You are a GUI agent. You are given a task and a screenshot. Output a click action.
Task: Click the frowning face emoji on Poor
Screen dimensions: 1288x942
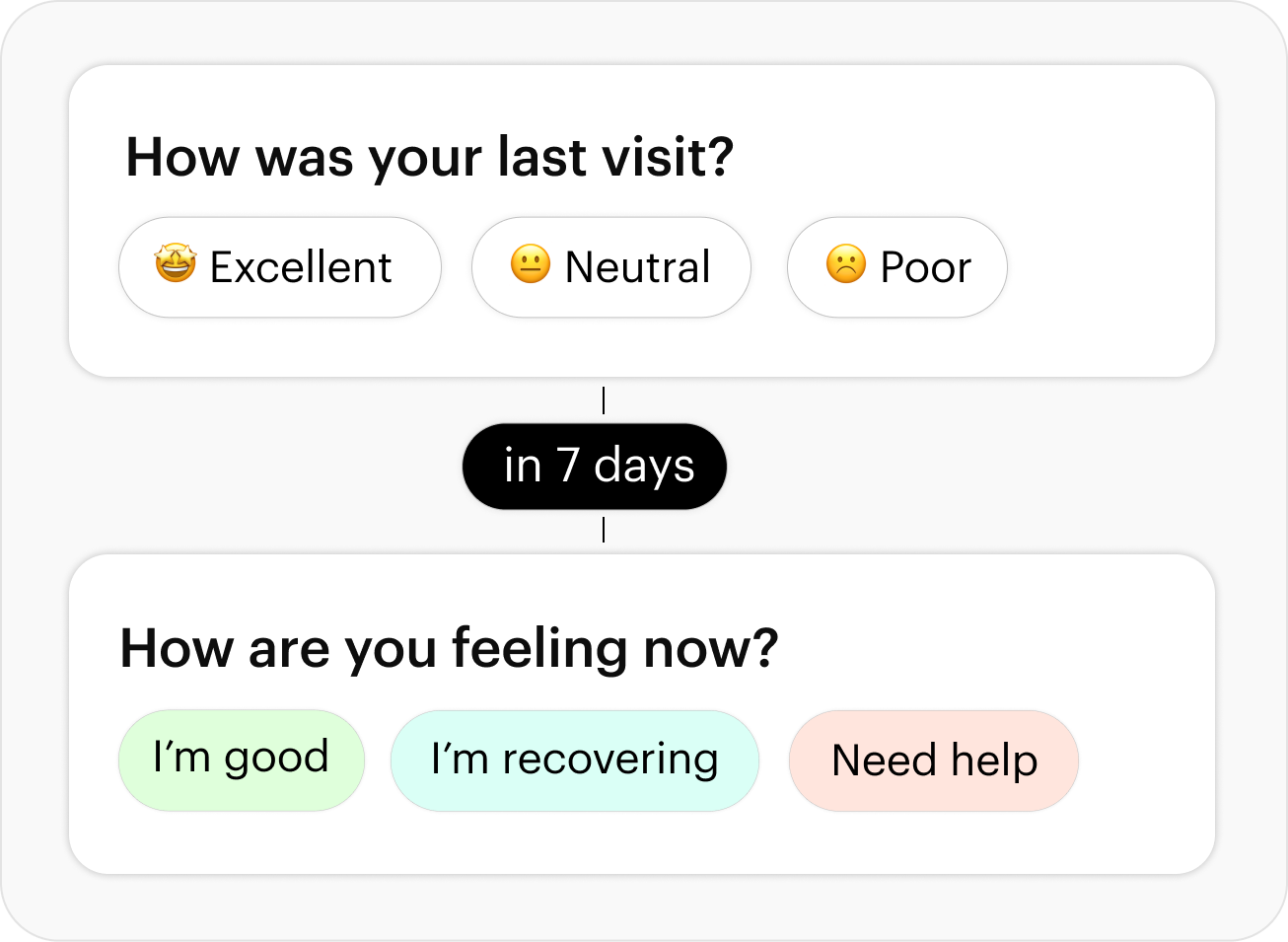(846, 264)
